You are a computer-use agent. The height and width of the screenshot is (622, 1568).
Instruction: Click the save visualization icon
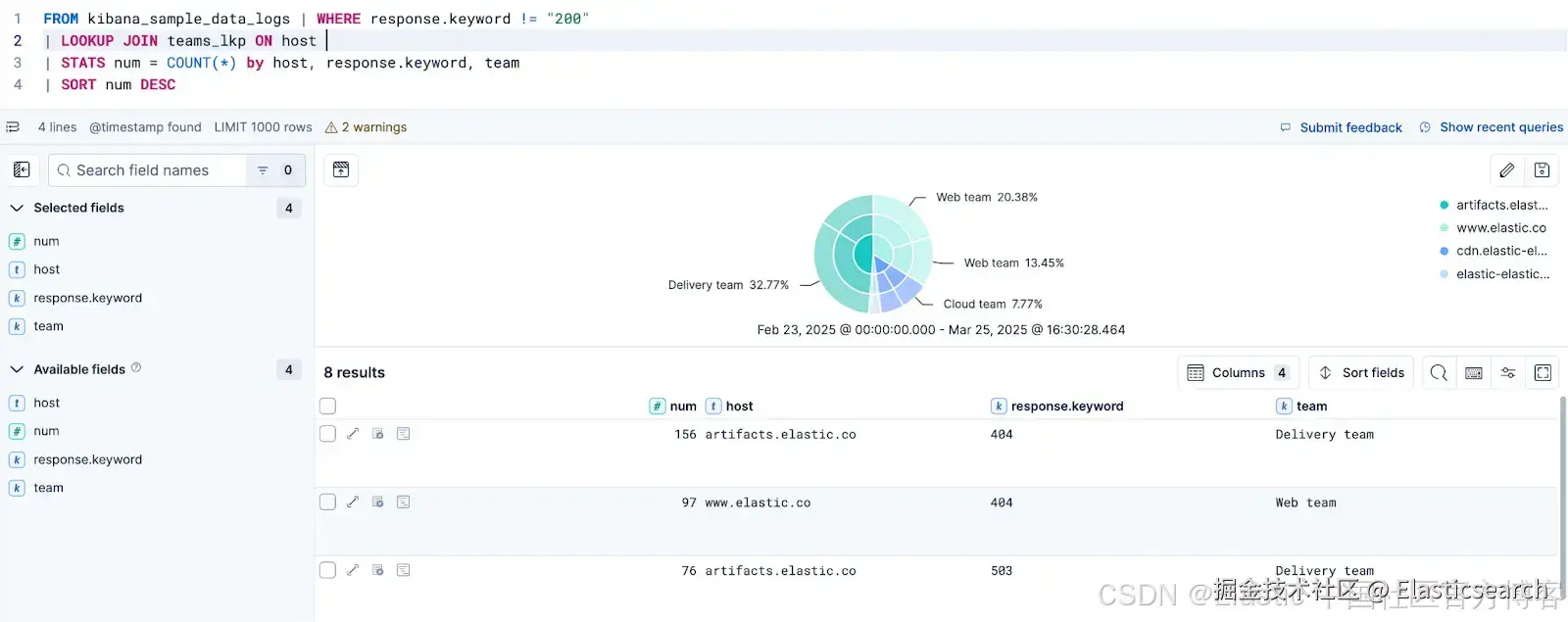click(1542, 170)
